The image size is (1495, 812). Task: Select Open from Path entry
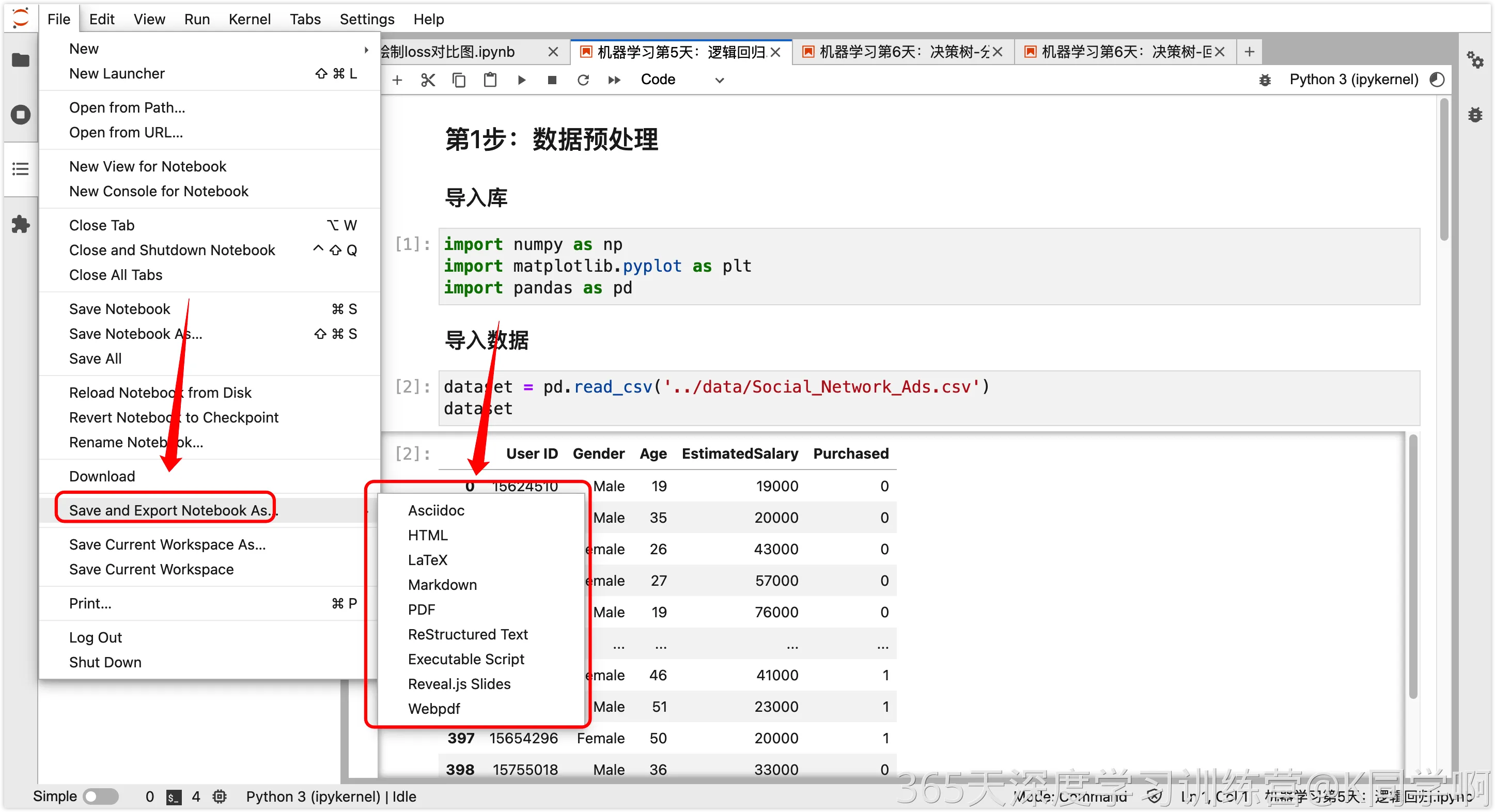click(x=210, y=107)
